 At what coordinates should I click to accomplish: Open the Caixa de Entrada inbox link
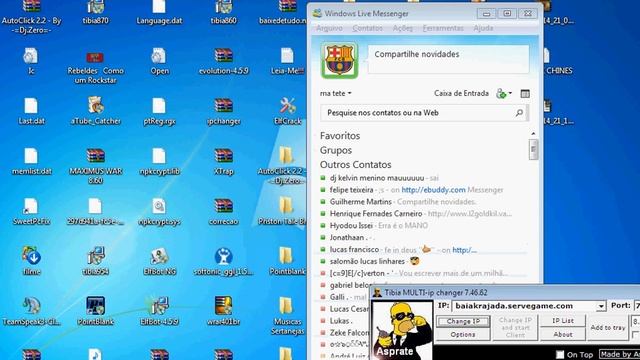point(461,93)
